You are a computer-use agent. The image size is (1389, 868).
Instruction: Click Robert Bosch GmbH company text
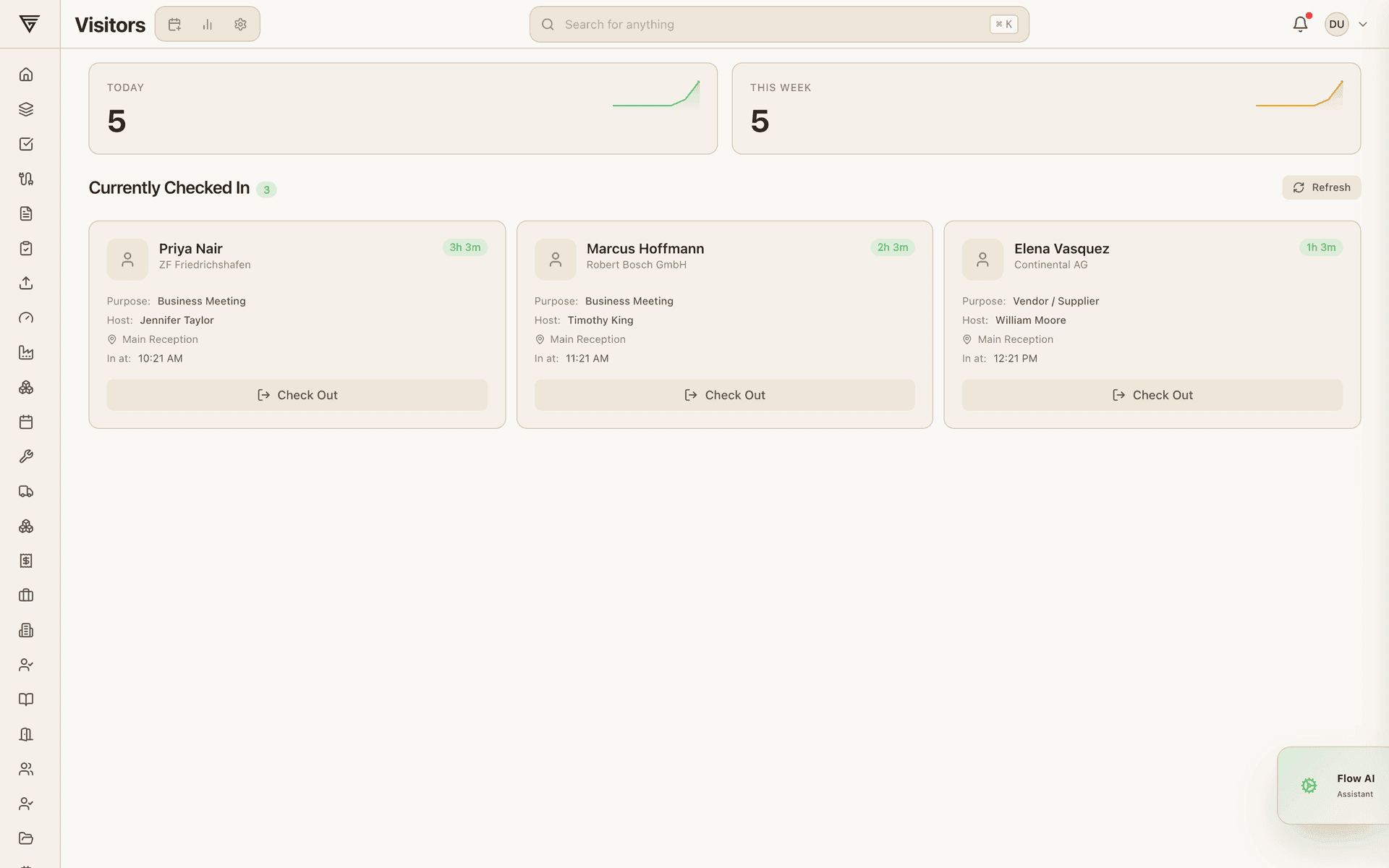point(637,265)
